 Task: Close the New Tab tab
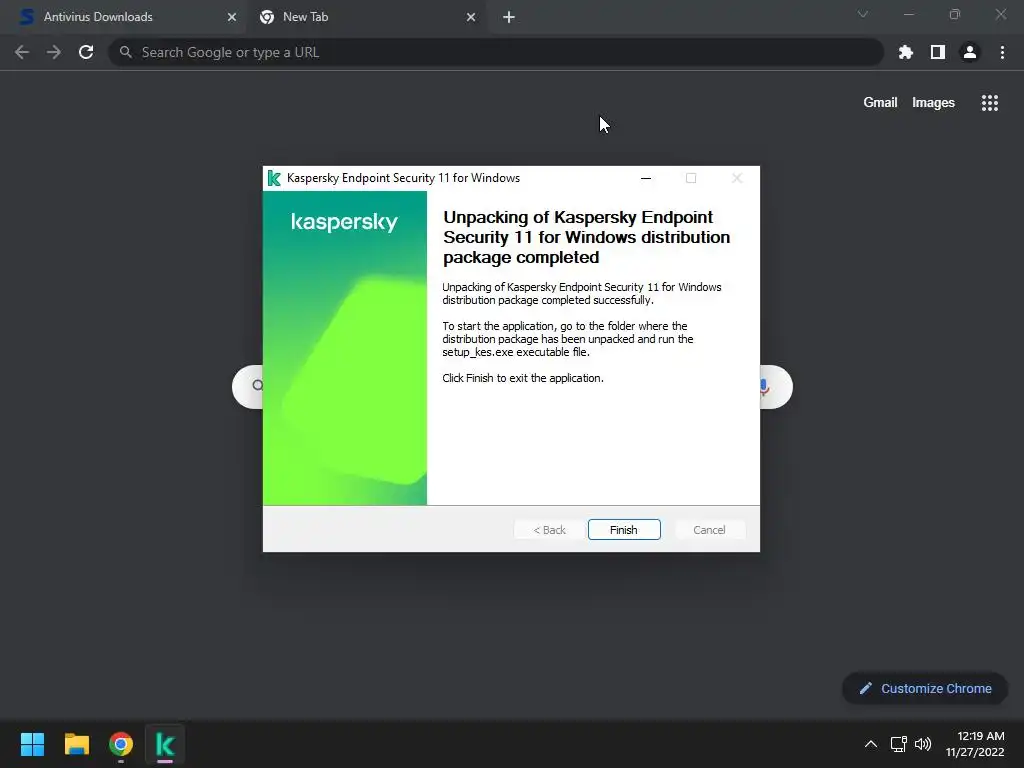pyautogui.click(x=471, y=17)
